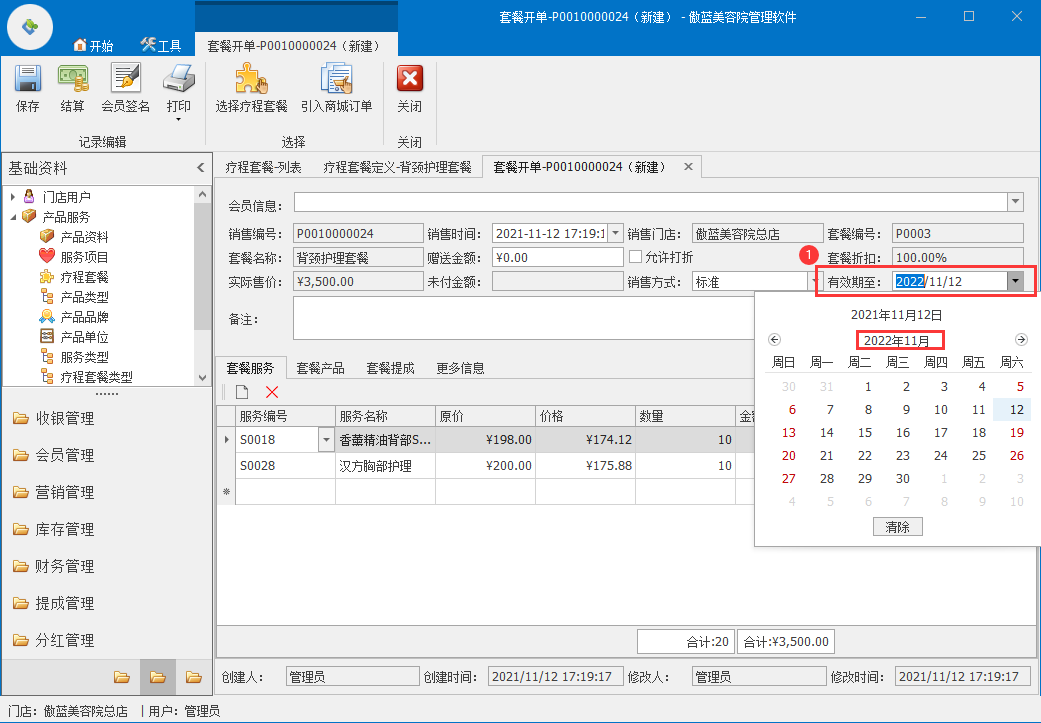The height and width of the screenshot is (723, 1041).
Task: Click the Clear (清除) calendar button
Action: pos(897,527)
